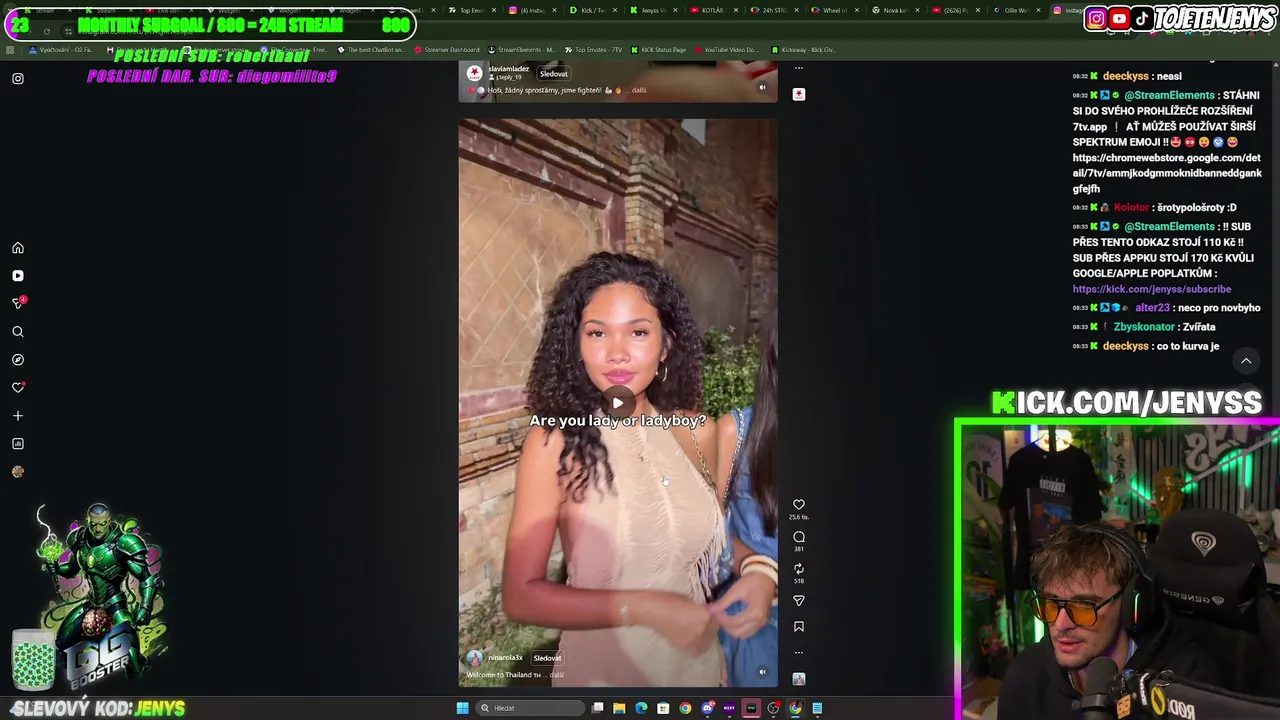Open Messages icon with red badge
This screenshot has width=1280, height=720.
tap(18, 303)
